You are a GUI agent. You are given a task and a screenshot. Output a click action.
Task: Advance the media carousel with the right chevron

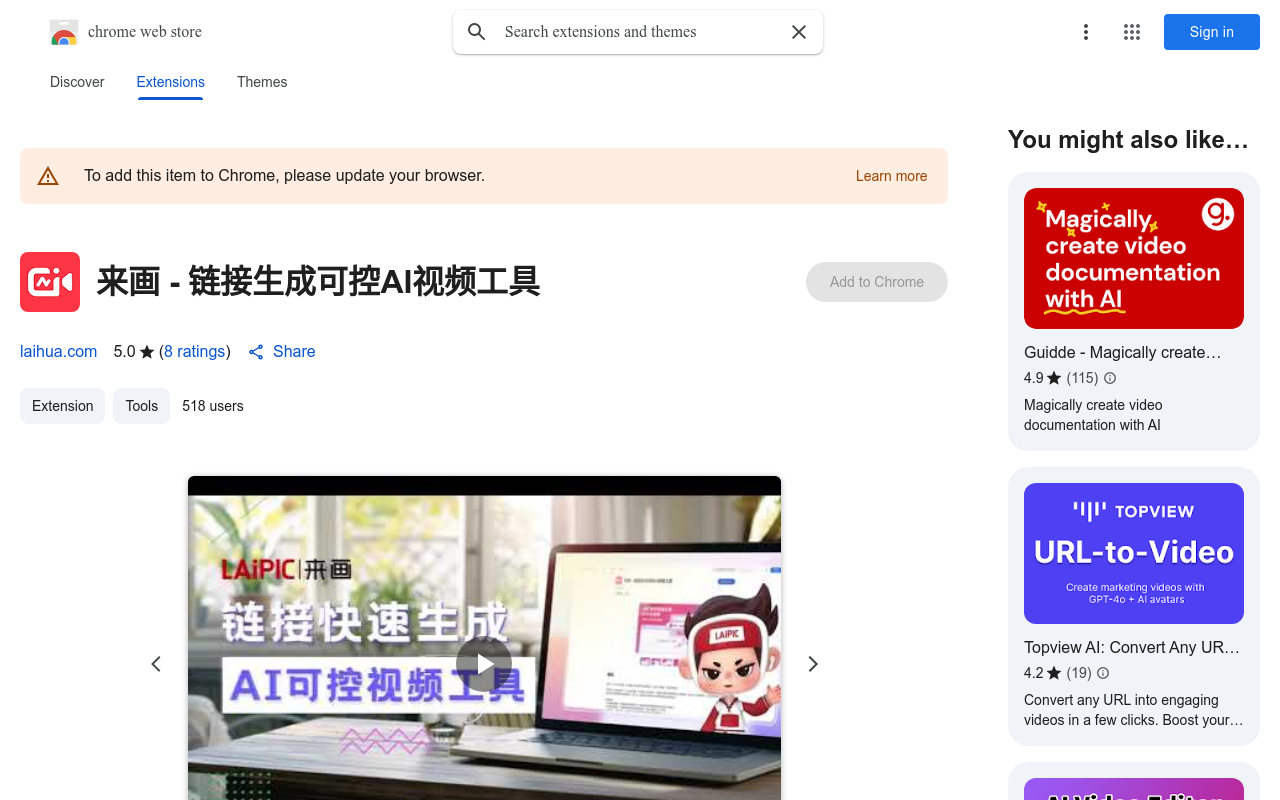click(813, 663)
